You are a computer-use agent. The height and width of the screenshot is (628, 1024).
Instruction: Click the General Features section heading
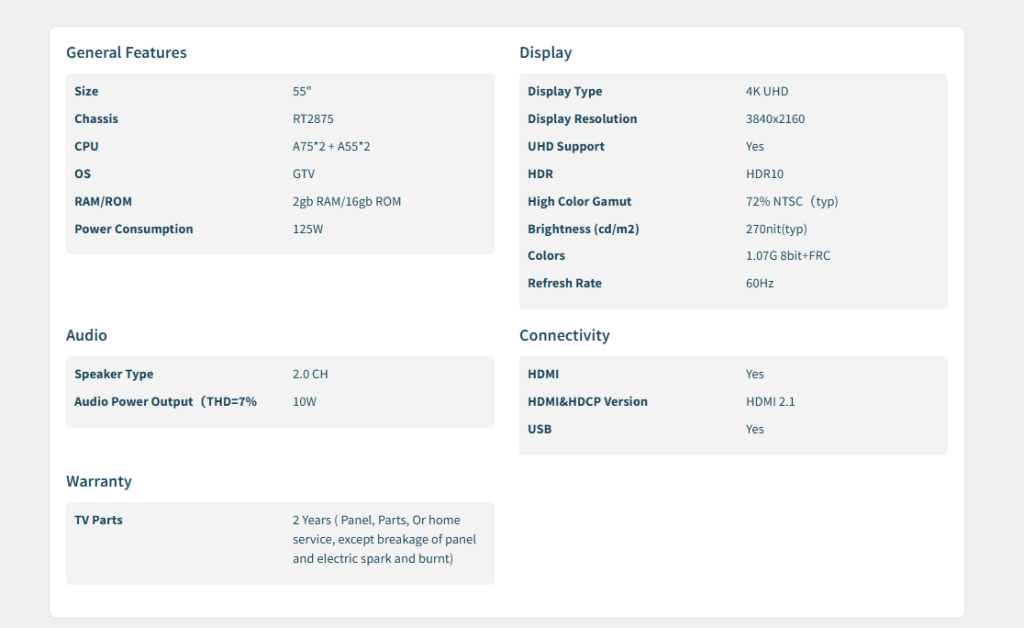click(x=126, y=53)
